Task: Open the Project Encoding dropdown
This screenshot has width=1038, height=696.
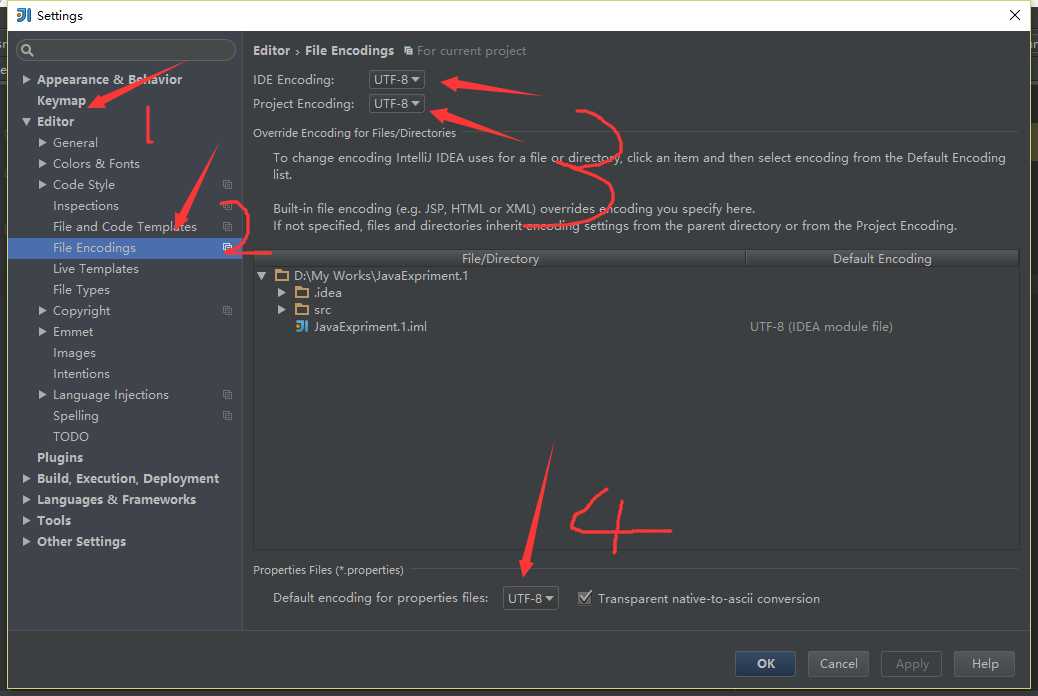Action: coord(397,103)
